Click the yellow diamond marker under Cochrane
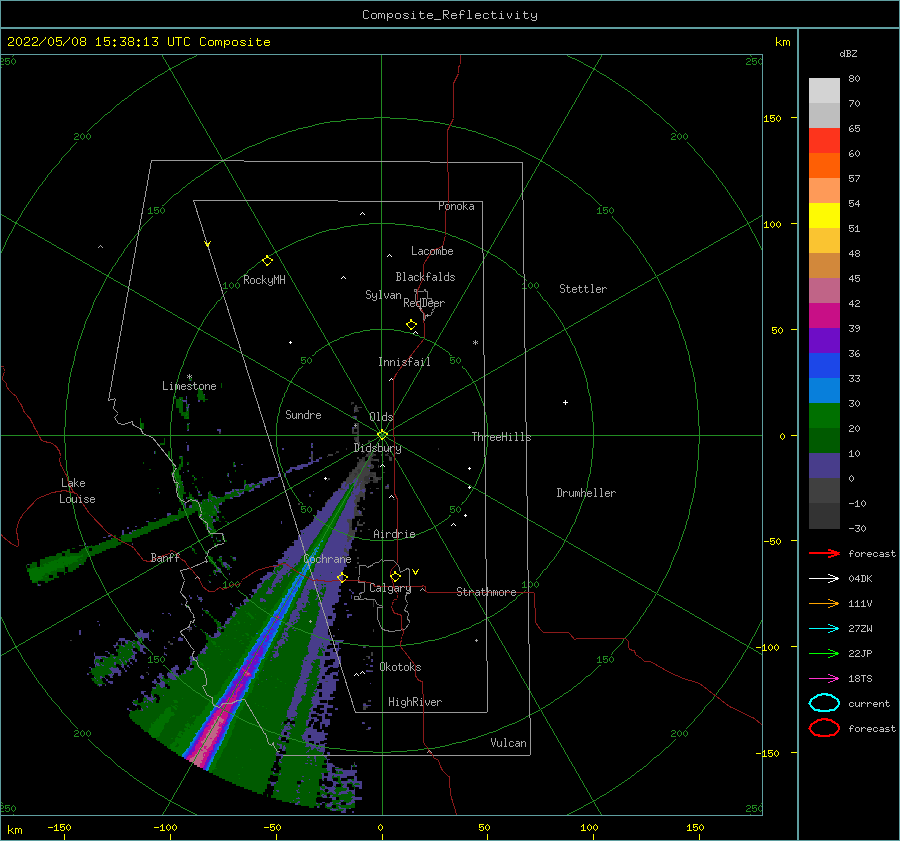The height and width of the screenshot is (841, 900). (343, 577)
